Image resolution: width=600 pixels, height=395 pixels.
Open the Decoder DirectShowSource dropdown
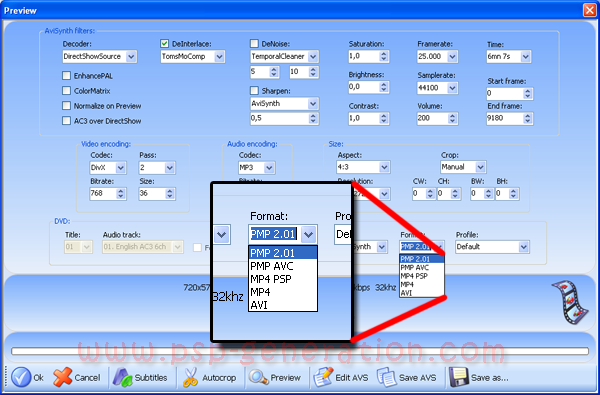131,57
